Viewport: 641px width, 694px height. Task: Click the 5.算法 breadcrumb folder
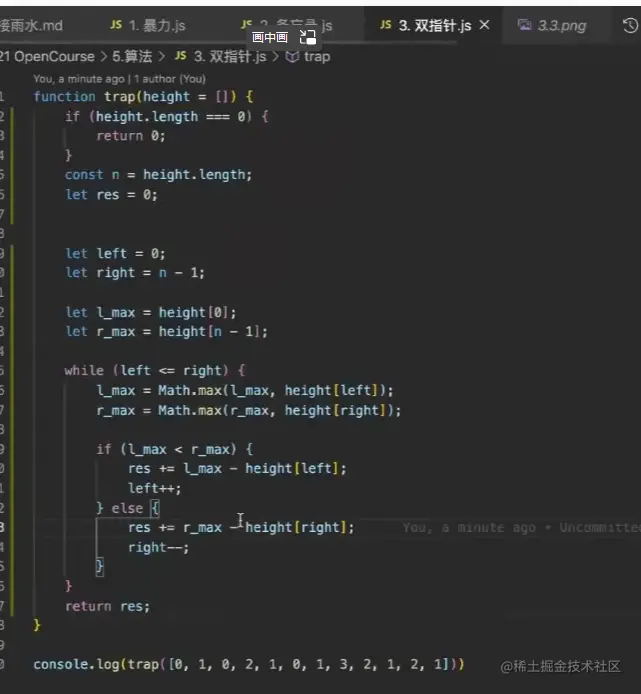132,57
